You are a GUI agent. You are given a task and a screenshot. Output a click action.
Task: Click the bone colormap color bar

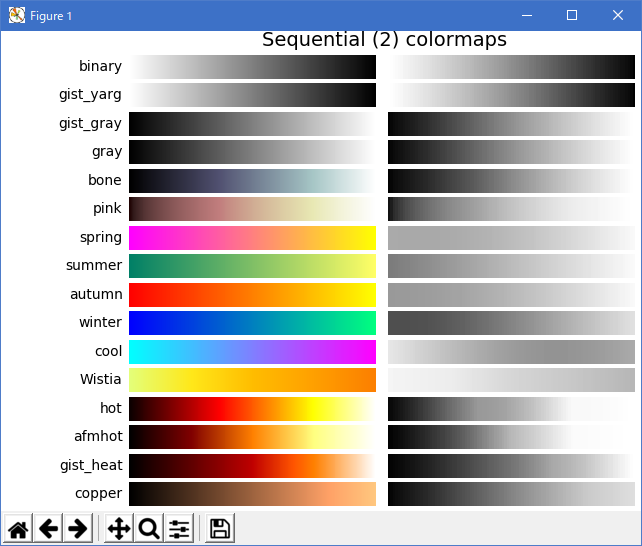[252, 180]
